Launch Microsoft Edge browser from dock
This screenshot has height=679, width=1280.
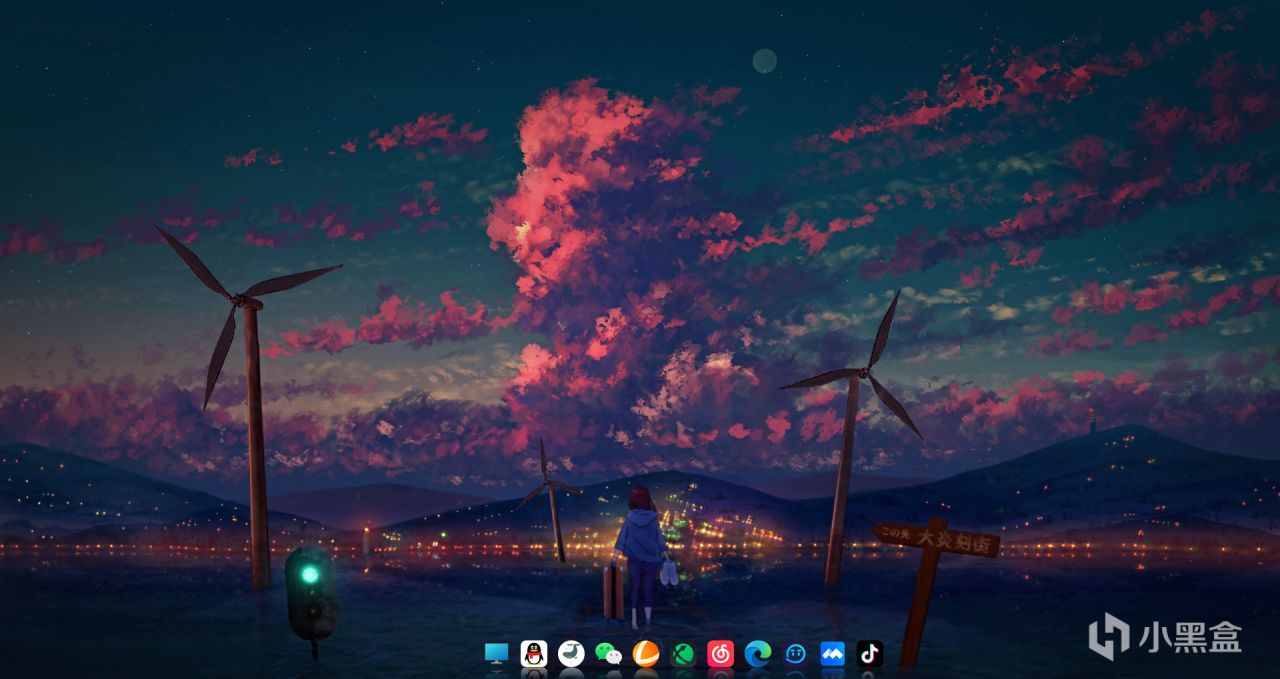click(x=758, y=653)
